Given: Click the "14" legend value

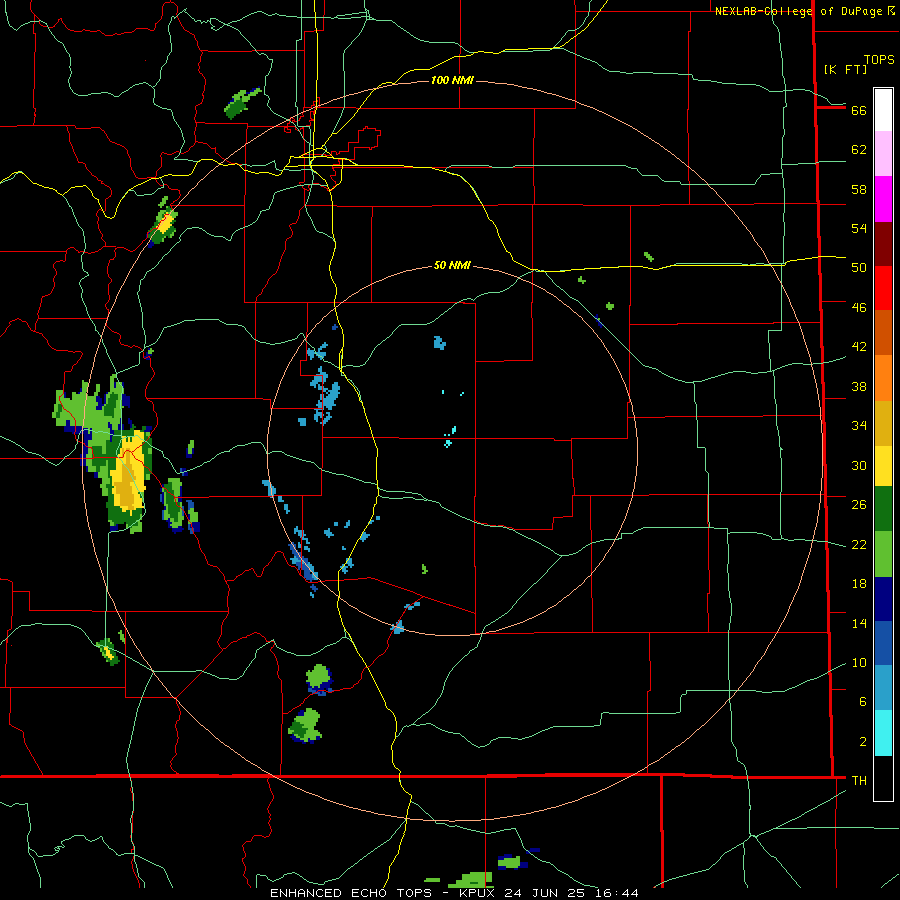Looking at the screenshot, I should [859, 623].
